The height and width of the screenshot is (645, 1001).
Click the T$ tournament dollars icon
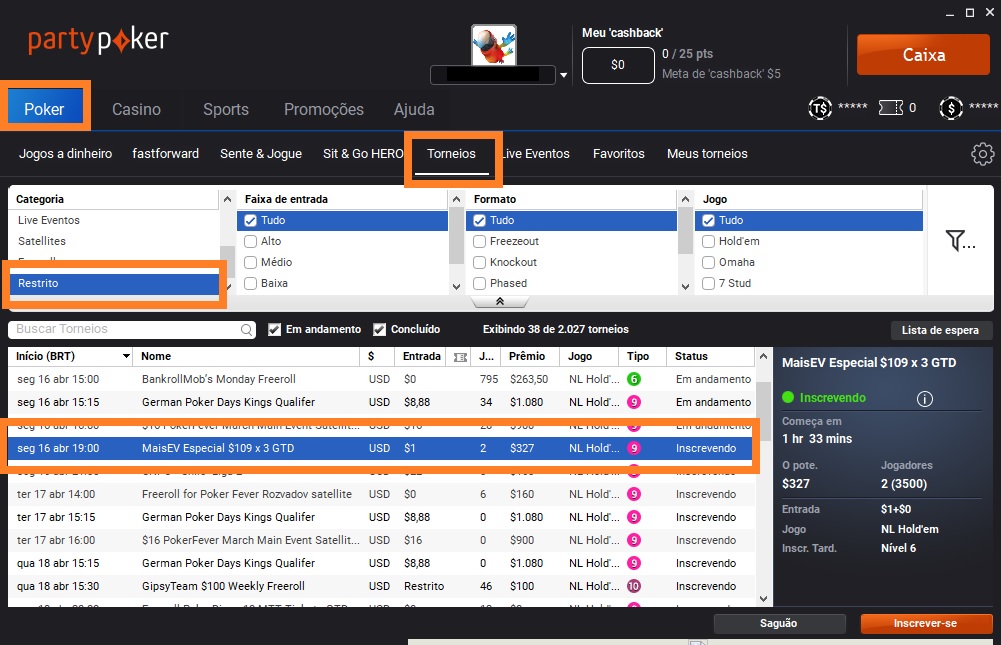point(820,108)
